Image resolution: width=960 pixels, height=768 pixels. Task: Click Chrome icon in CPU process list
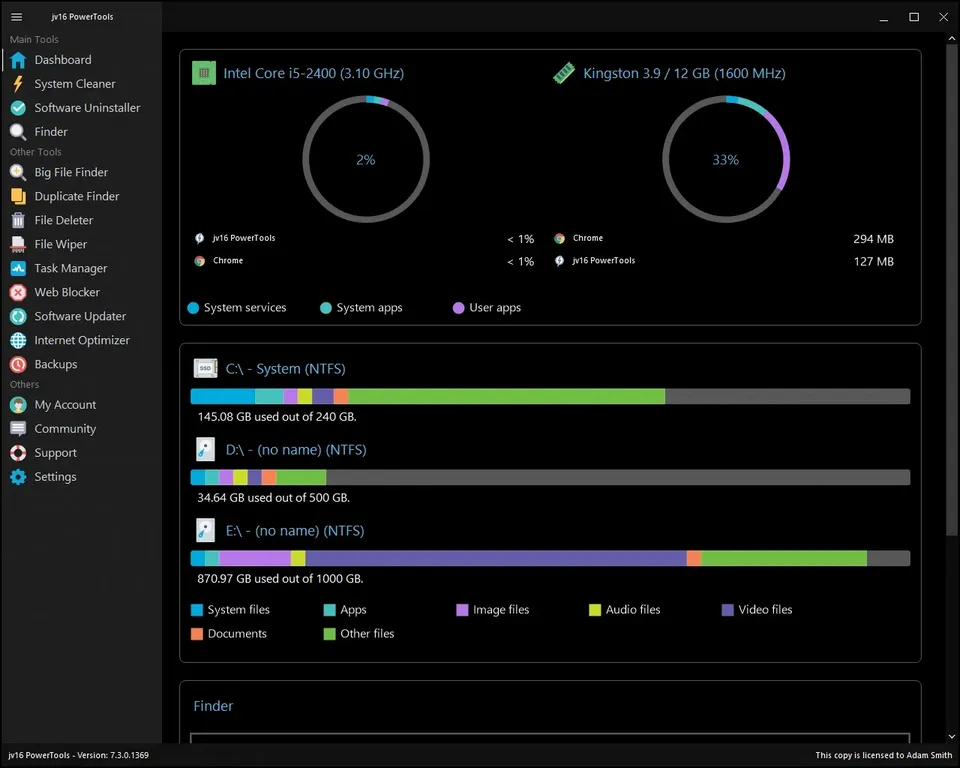(x=200, y=261)
